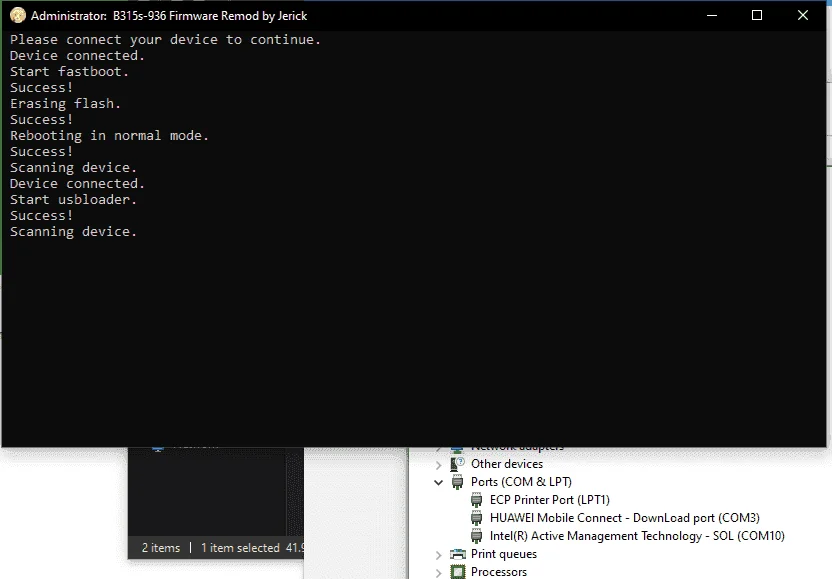Click 'Please connect your device to continue.' line
This screenshot has width=832, height=579.
[x=166, y=40]
